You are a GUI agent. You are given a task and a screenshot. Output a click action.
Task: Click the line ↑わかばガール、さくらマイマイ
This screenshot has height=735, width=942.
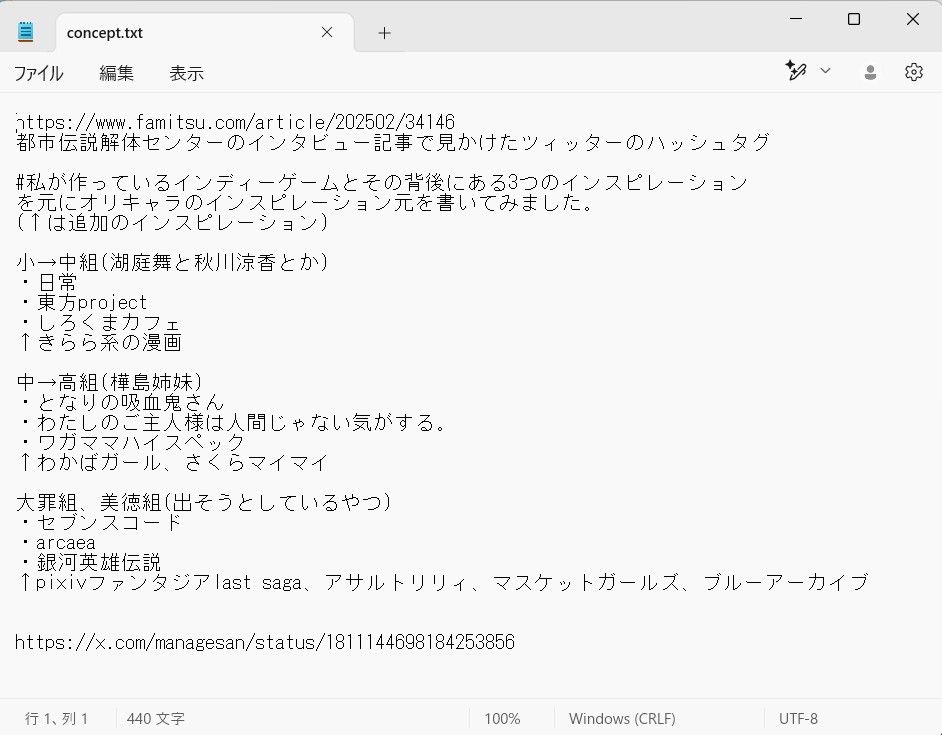[x=173, y=463]
